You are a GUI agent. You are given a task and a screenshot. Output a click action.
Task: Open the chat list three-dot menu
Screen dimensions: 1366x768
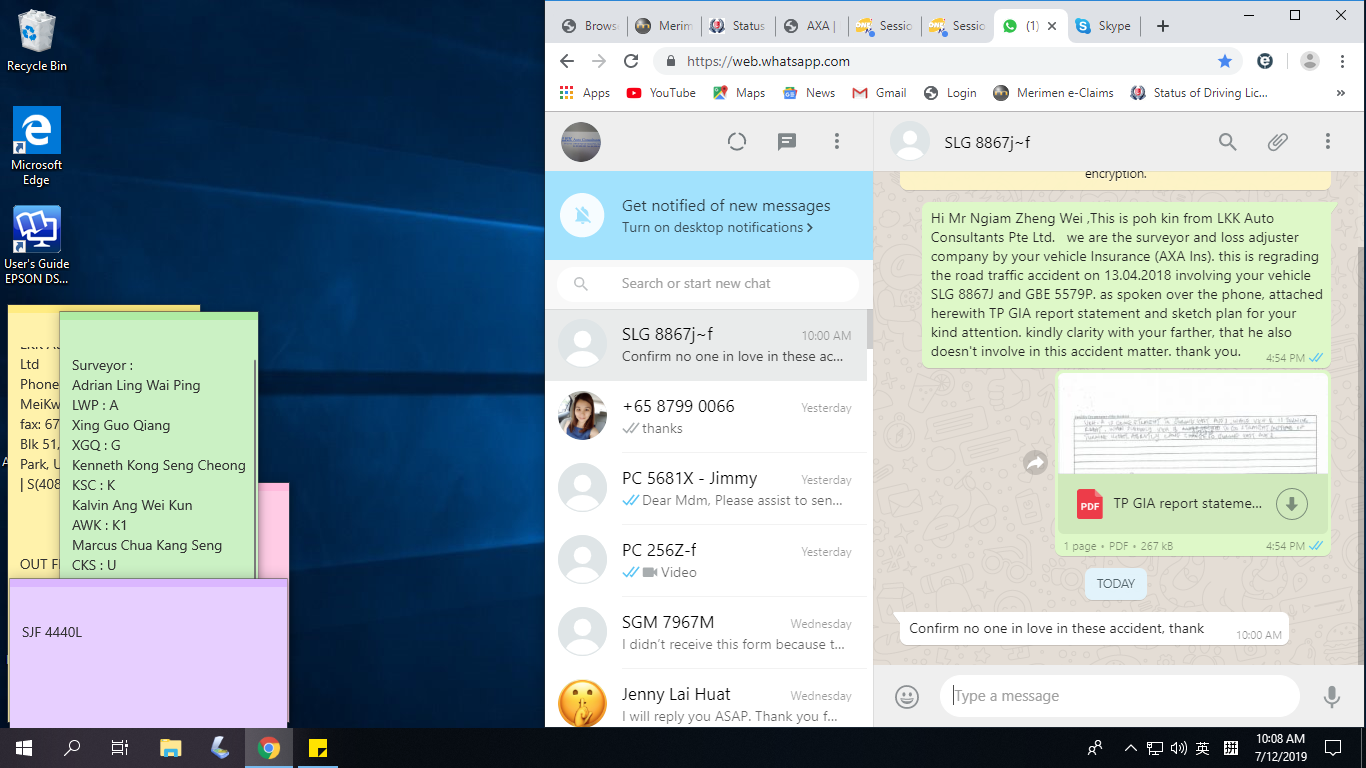tap(837, 142)
